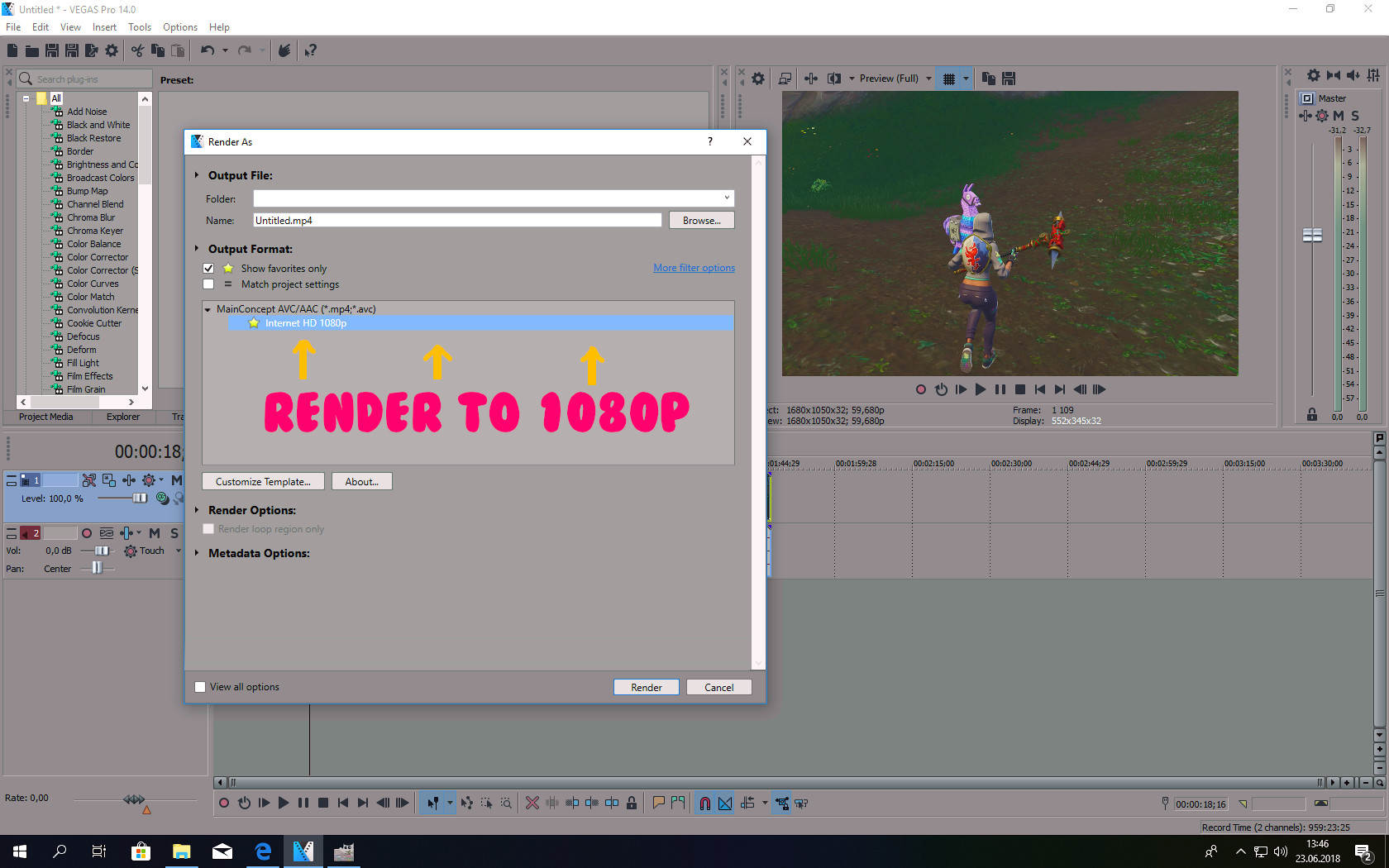Open the File menu
Image resolution: width=1389 pixels, height=868 pixels.
[x=13, y=27]
